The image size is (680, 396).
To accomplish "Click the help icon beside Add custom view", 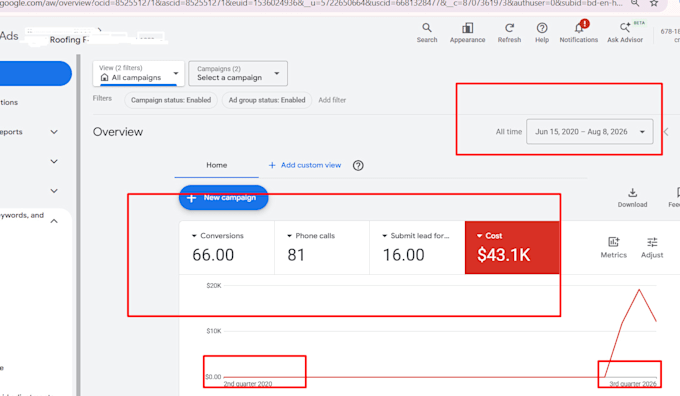I will [358, 165].
